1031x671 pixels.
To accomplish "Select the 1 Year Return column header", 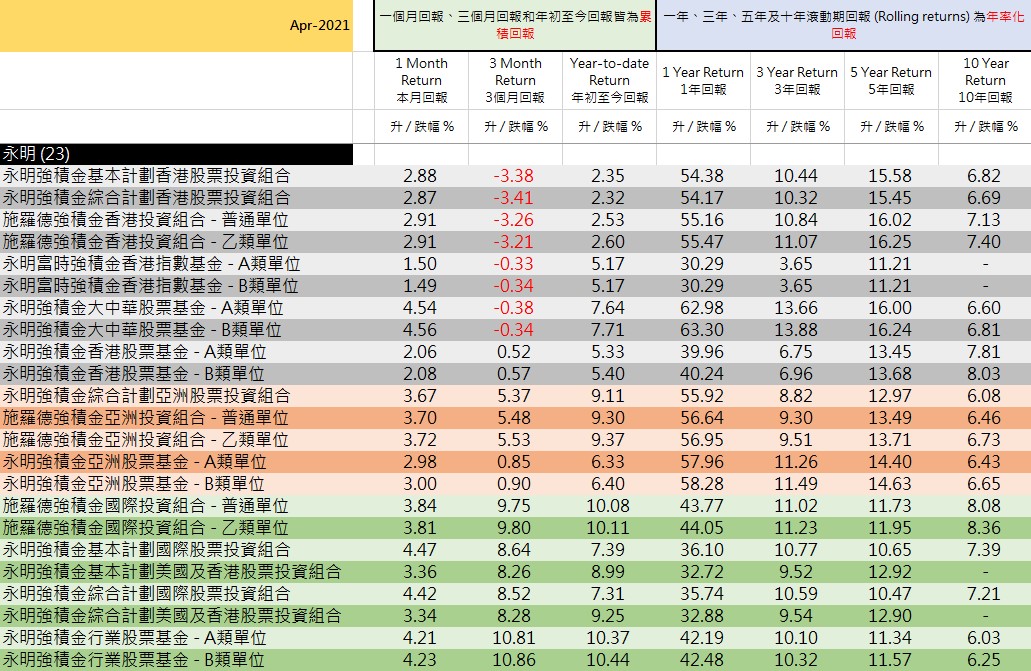I will click(x=704, y=80).
